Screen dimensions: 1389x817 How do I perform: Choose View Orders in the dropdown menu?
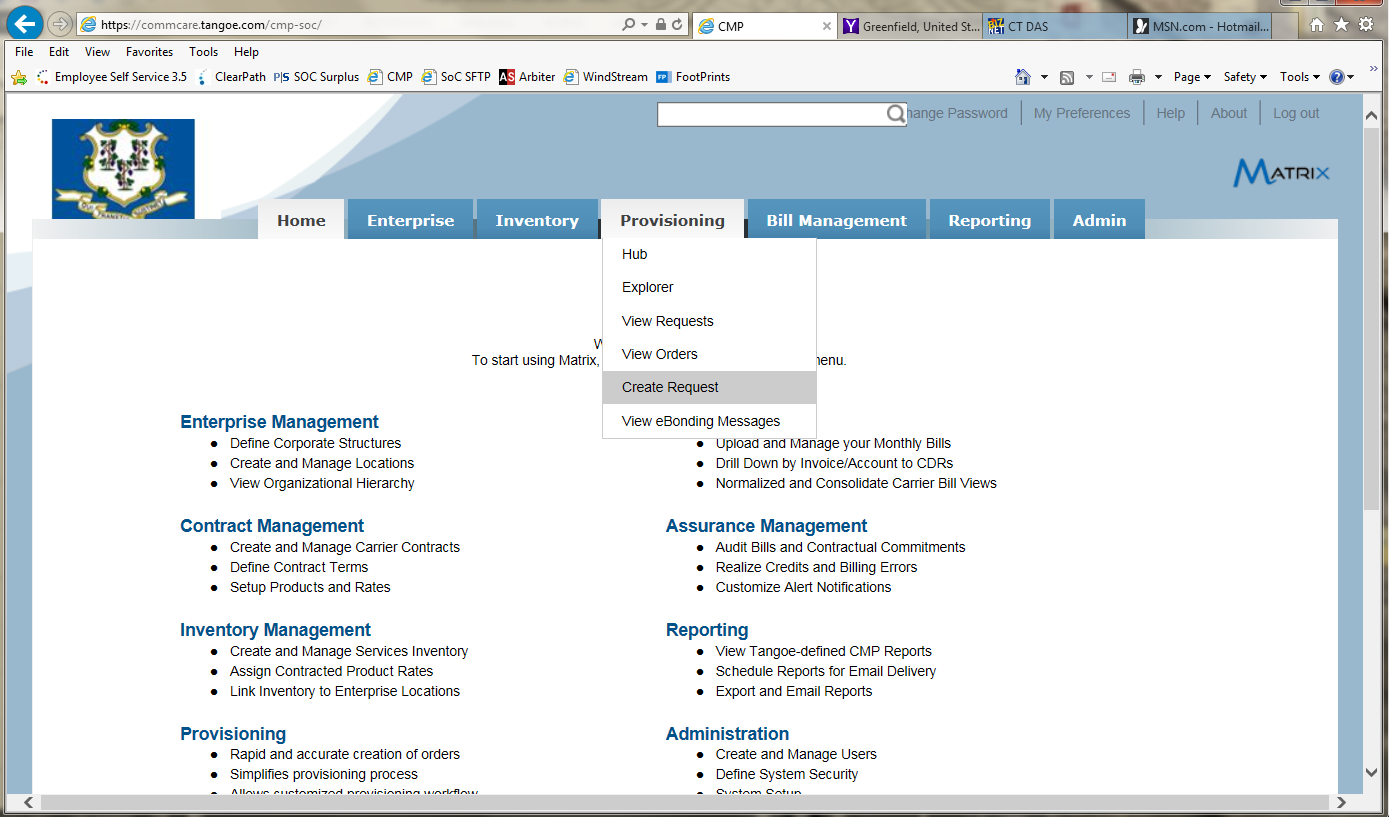click(659, 354)
